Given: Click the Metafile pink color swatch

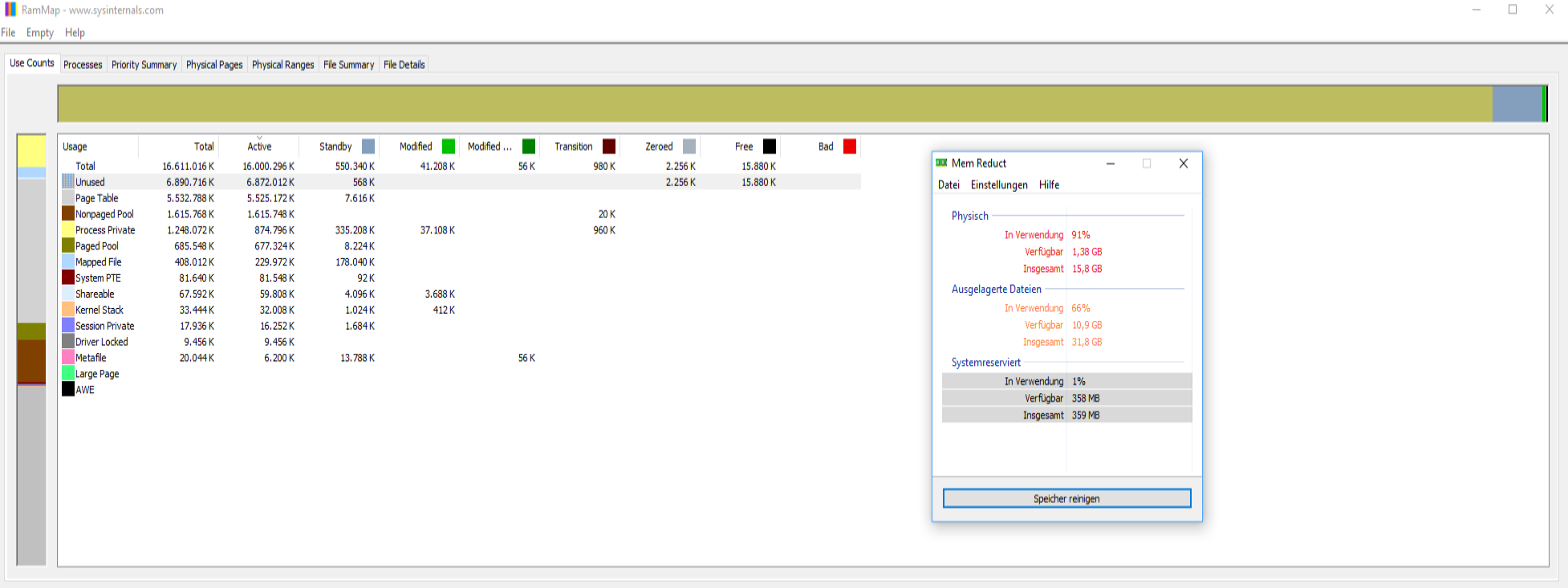Looking at the screenshot, I should point(68,358).
